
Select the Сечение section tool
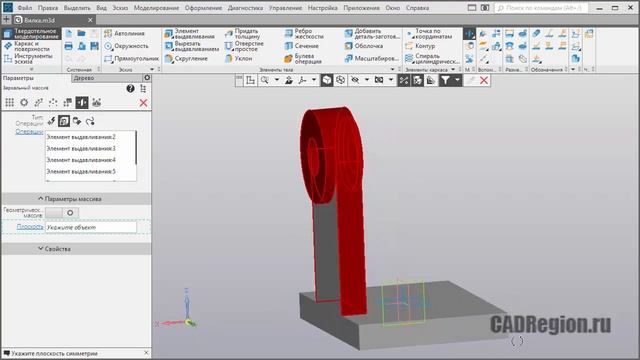coord(301,46)
